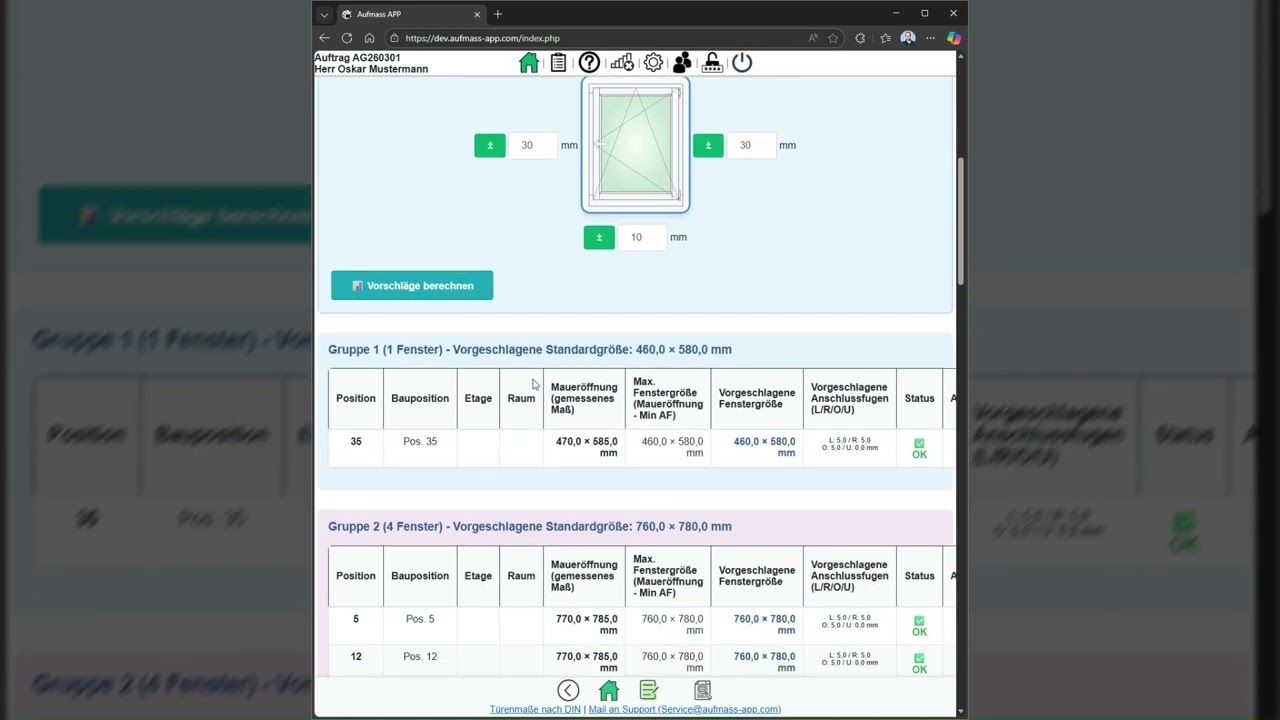Click the window preview thumbnail
1280x720 pixels.
pos(636,146)
